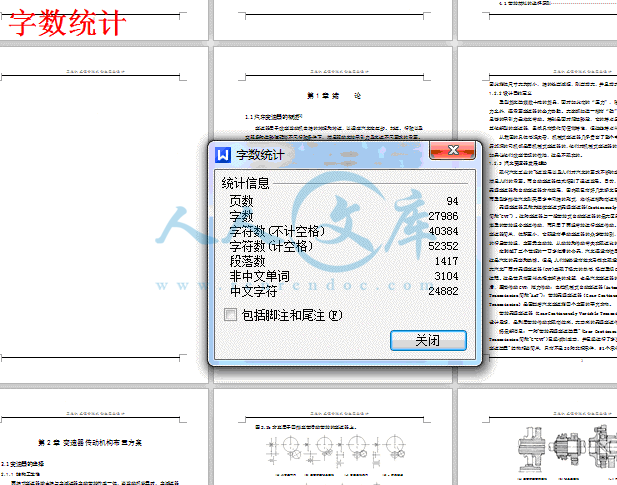Screen dimensions: 617x485
Task: Click the 段落数 row label
Action: click(247, 261)
